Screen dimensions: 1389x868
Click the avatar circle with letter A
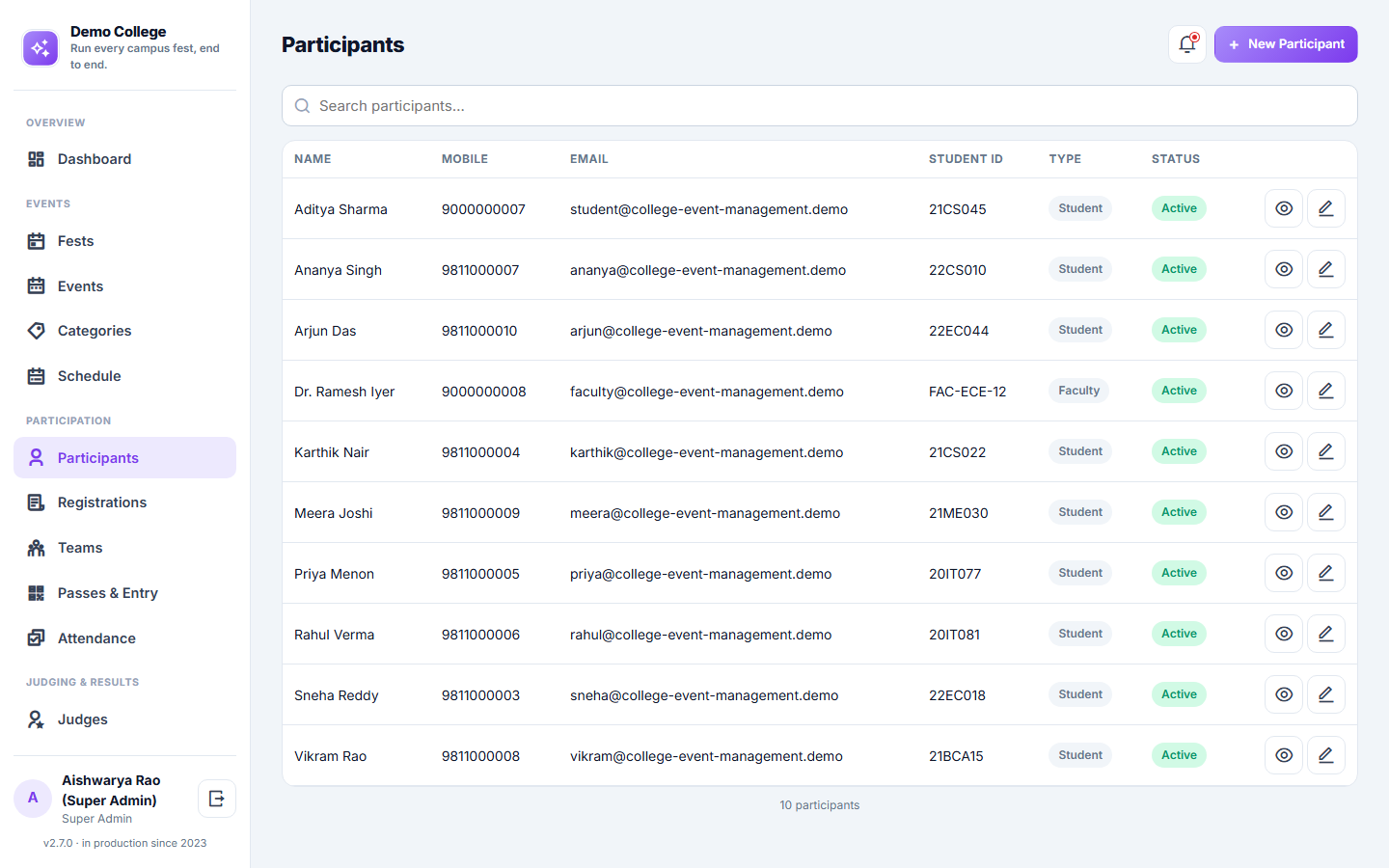point(33,799)
